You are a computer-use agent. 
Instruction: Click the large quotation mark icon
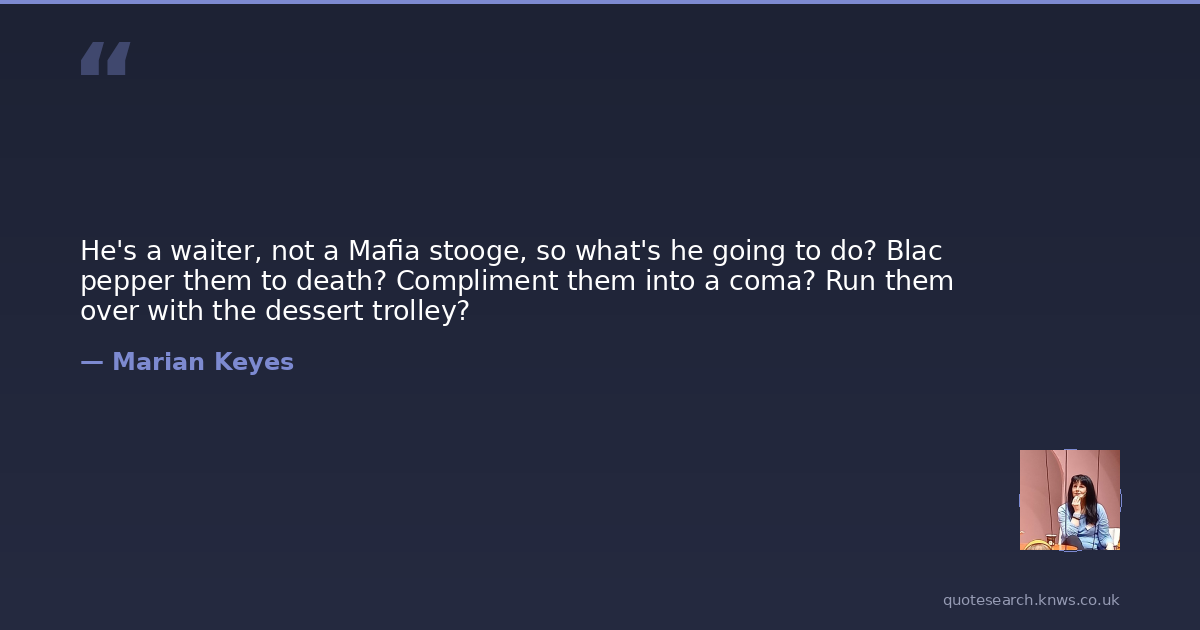105,59
